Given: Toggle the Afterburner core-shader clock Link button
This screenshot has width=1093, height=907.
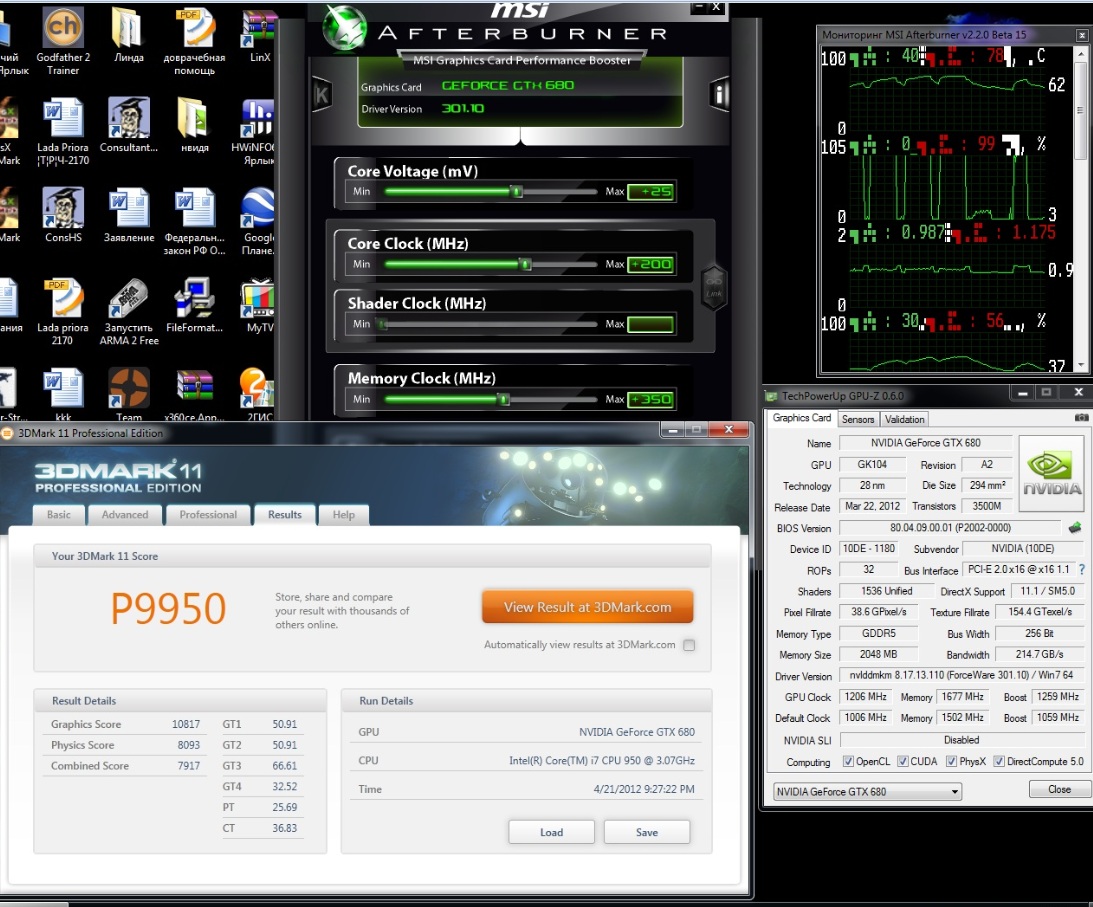Looking at the screenshot, I should pos(714,286).
